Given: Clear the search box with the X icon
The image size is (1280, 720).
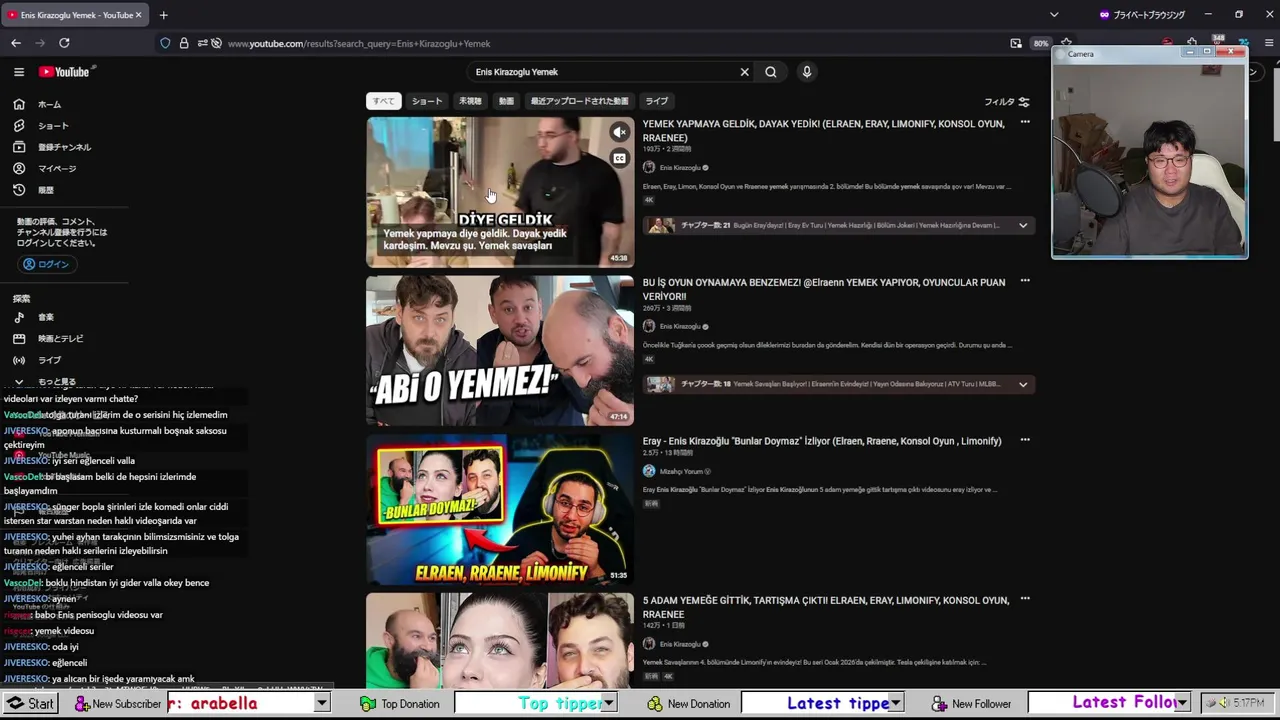Looking at the screenshot, I should 744,72.
